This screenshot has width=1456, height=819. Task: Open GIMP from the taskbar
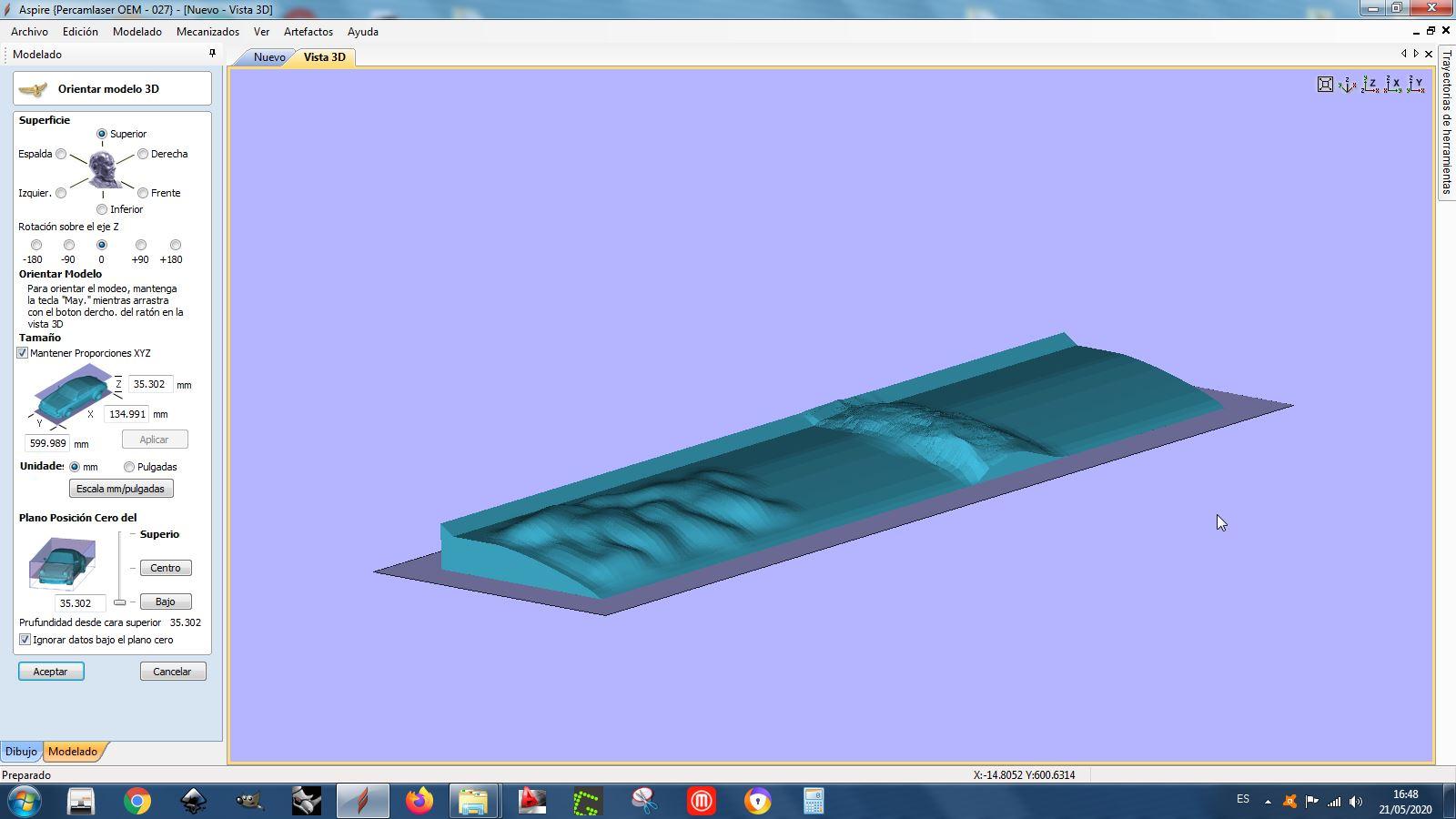[249, 802]
